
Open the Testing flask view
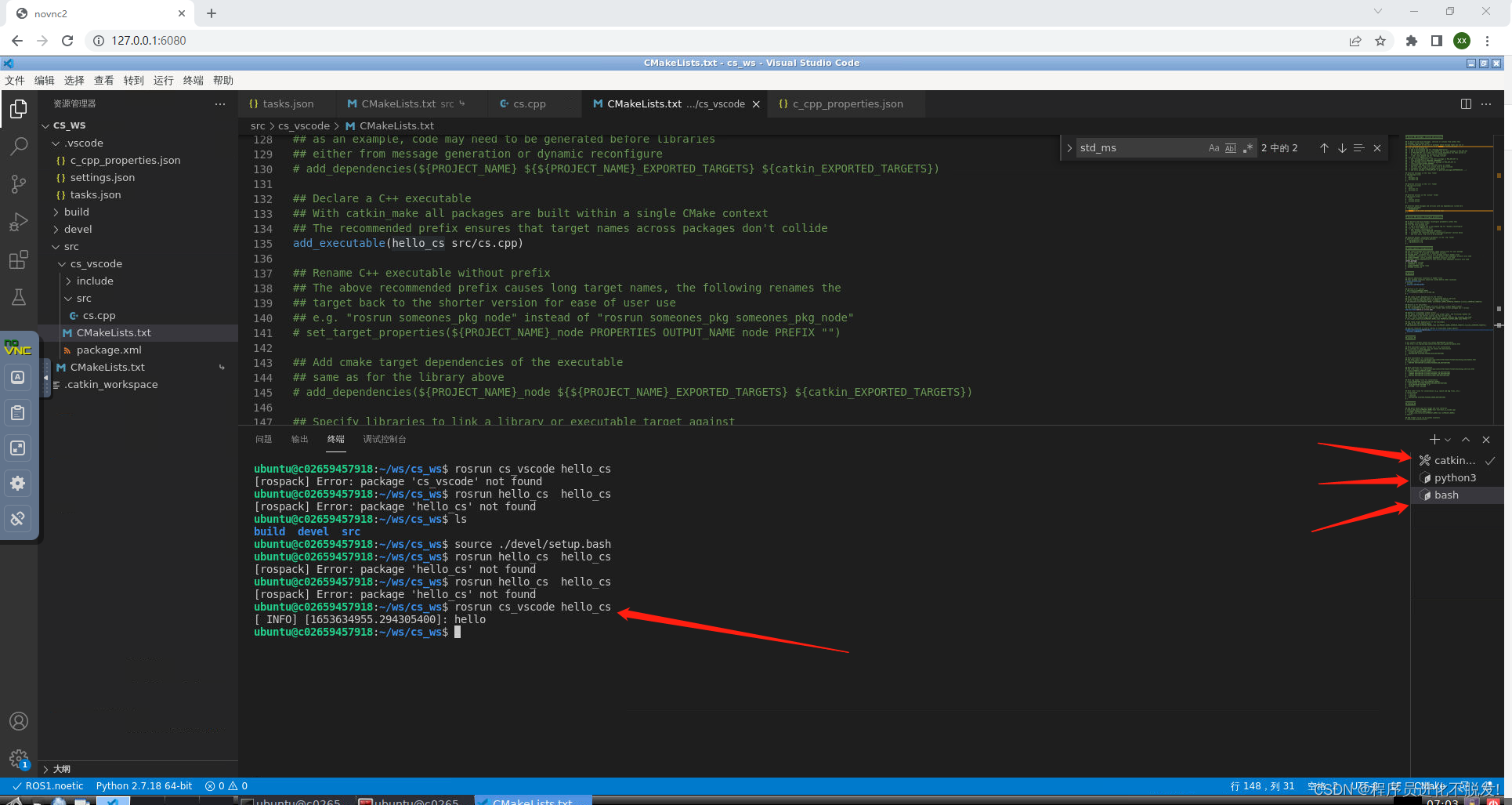point(19,297)
